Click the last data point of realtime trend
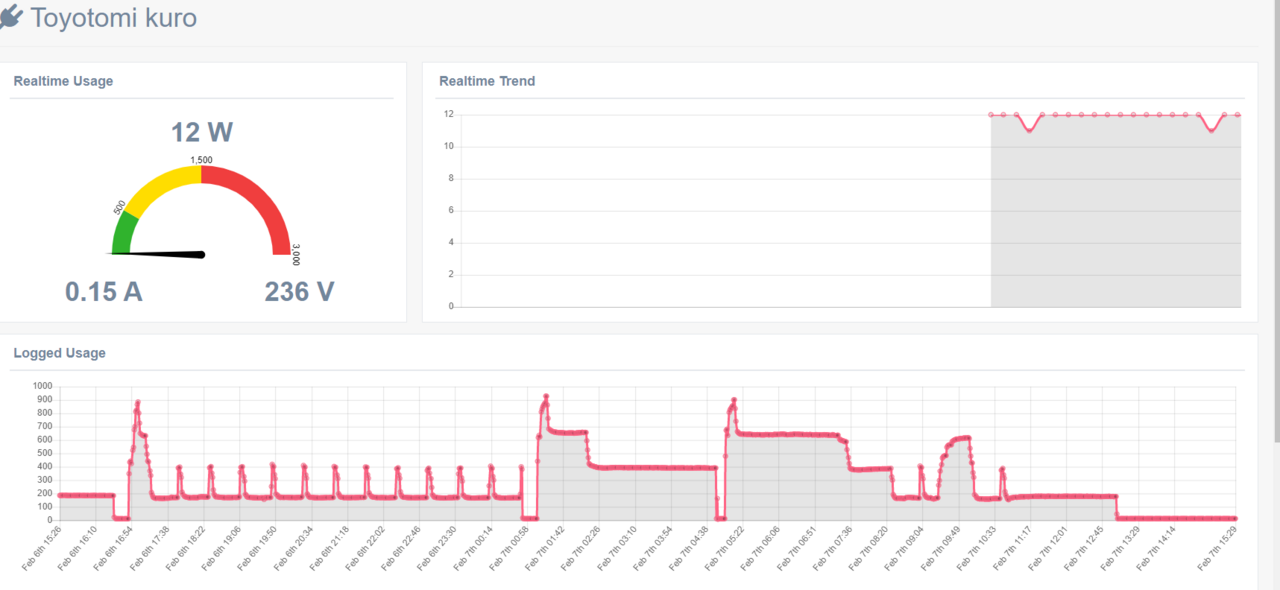 [1237, 115]
